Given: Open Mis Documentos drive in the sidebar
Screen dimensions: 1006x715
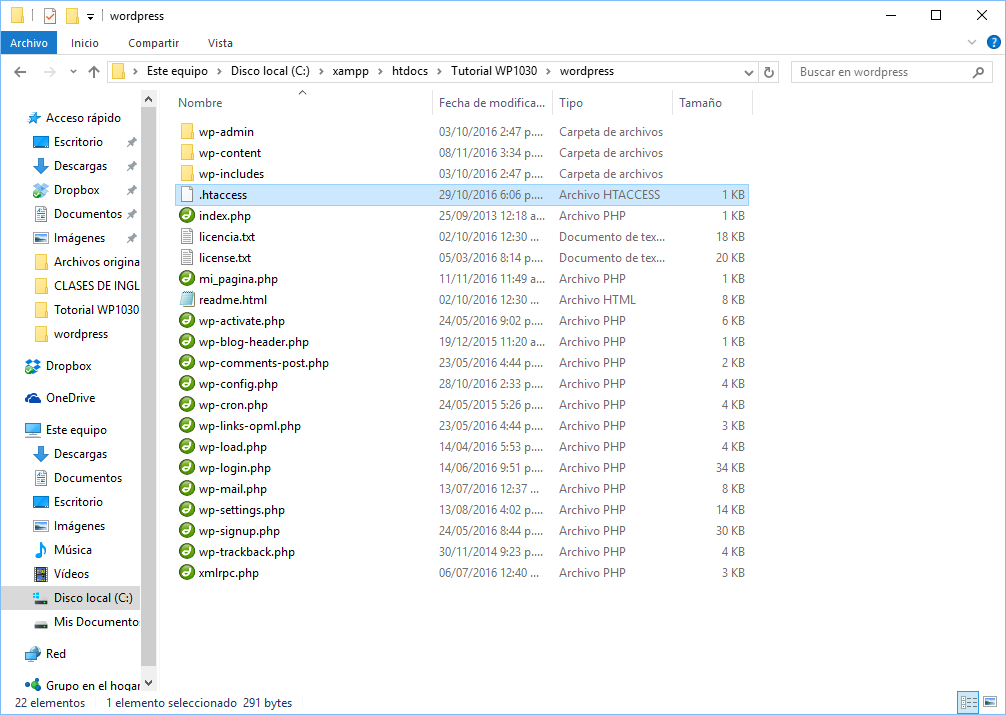Looking at the screenshot, I should (x=96, y=622).
